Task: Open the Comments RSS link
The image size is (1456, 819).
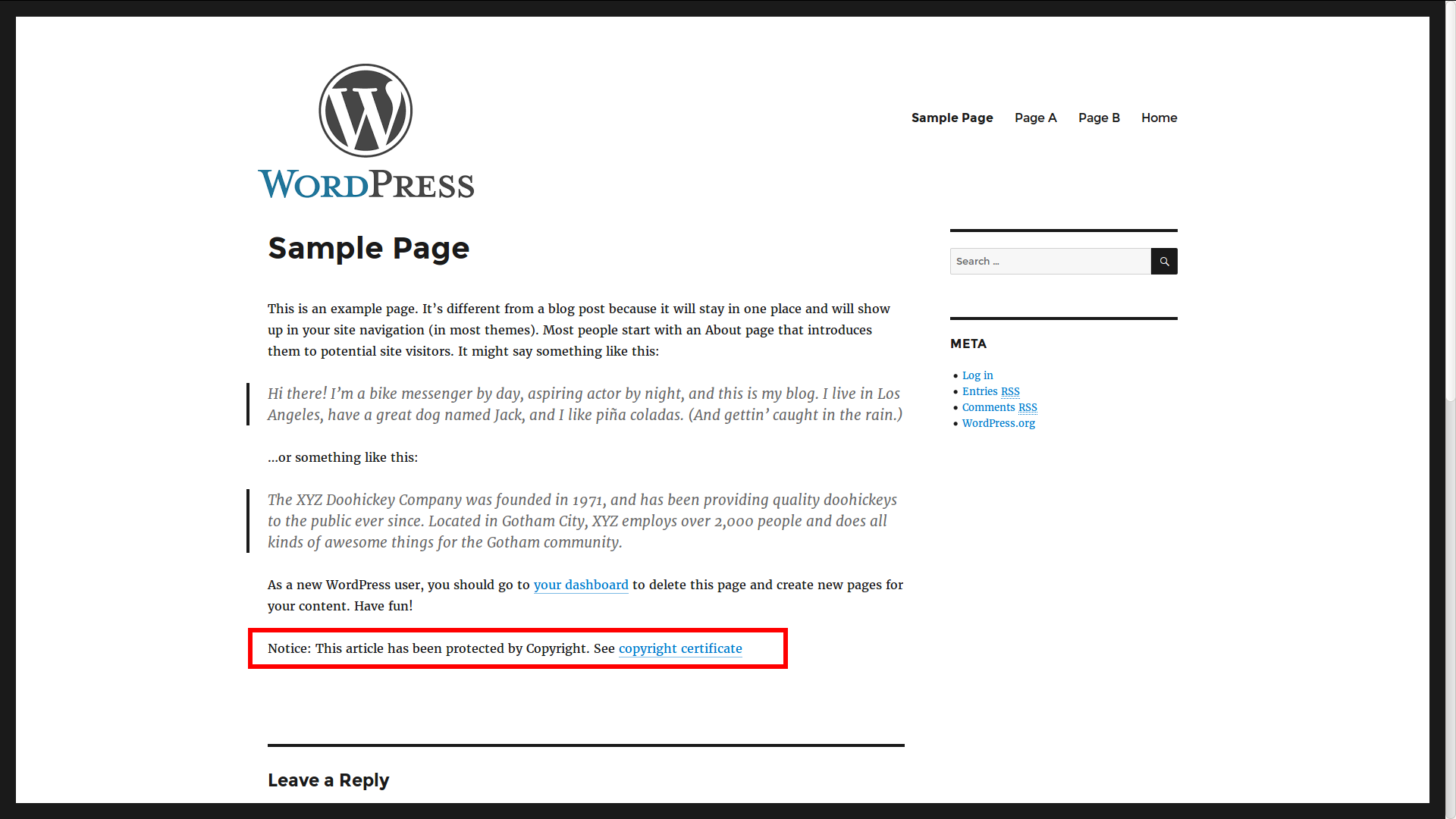Action: pyautogui.click(x=999, y=407)
